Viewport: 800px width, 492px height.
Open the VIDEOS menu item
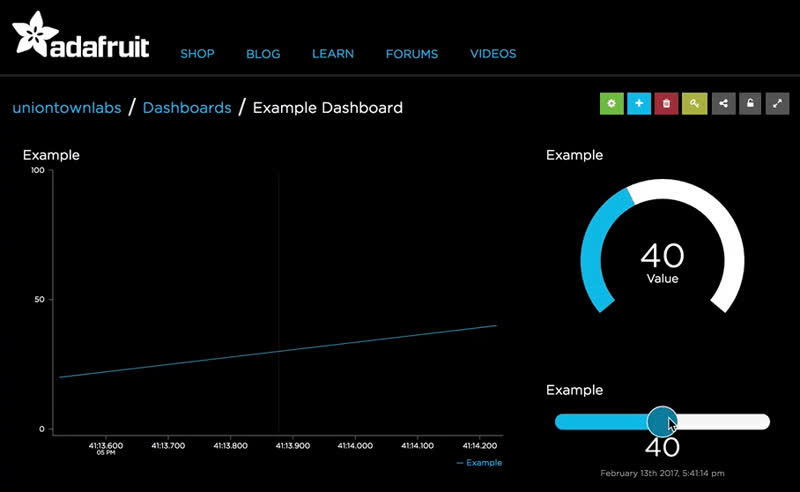coord(493,54)
